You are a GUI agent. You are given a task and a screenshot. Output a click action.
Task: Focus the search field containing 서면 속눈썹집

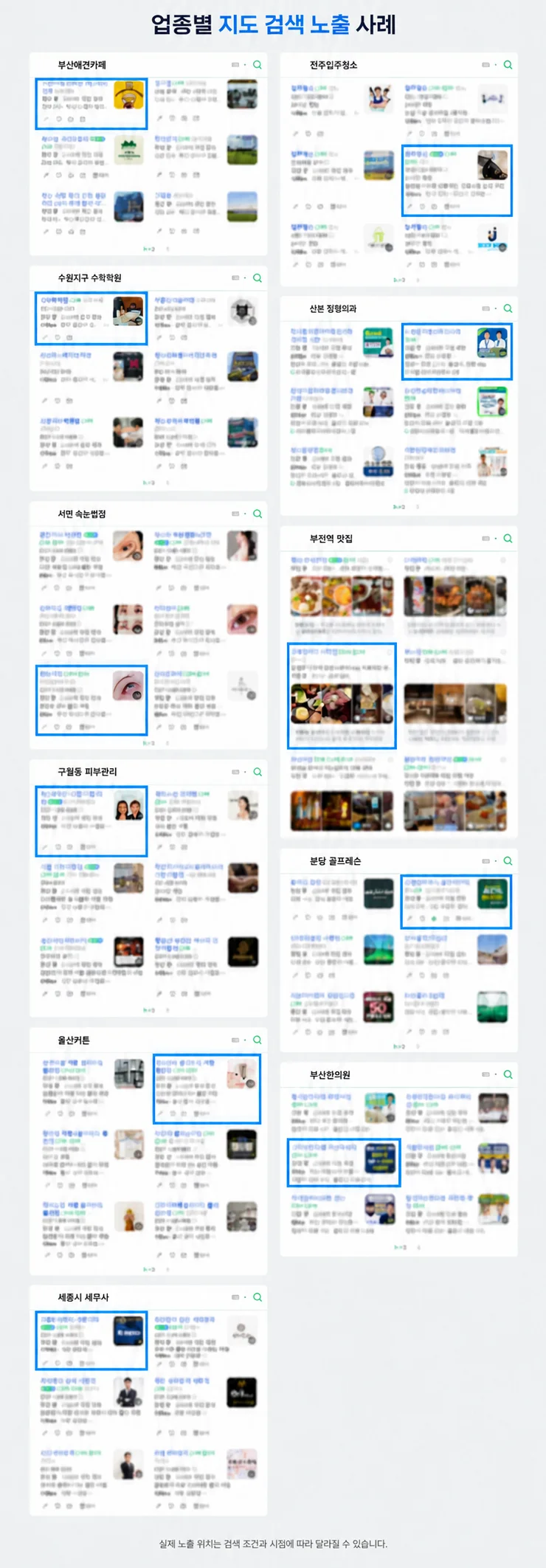click(x=148, y=514)
